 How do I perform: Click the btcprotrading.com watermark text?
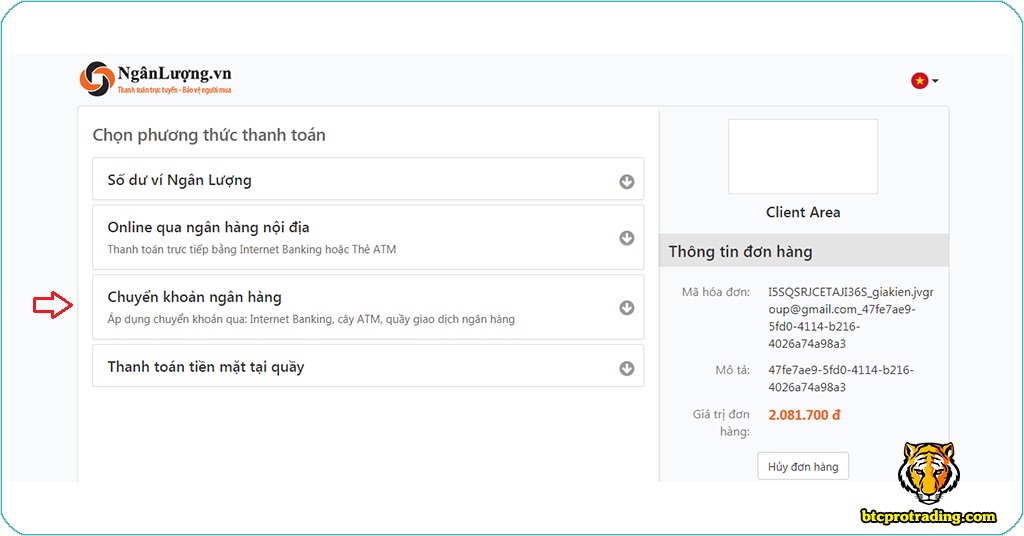pyautogui.click(x=929, y=516)
